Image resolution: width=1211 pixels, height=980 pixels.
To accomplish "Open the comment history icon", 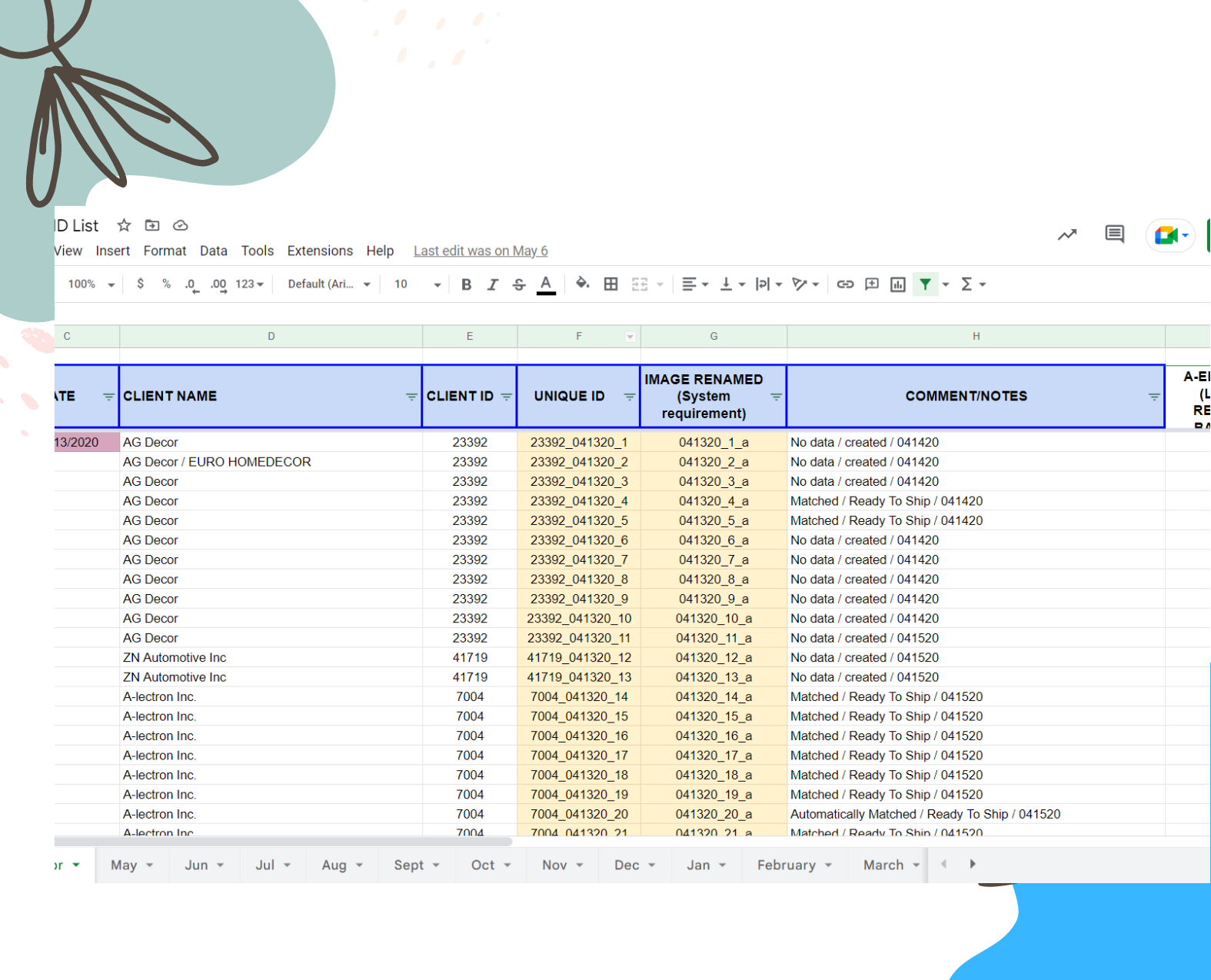I will click(1114, 234).
